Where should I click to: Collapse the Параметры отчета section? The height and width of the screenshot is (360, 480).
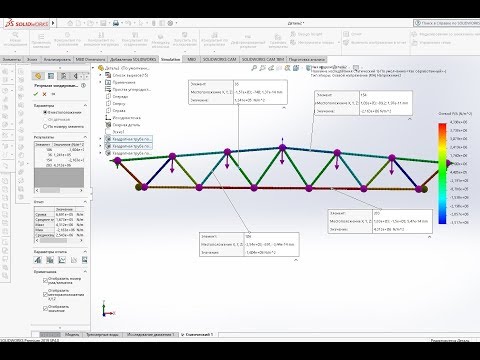point(85,252)
